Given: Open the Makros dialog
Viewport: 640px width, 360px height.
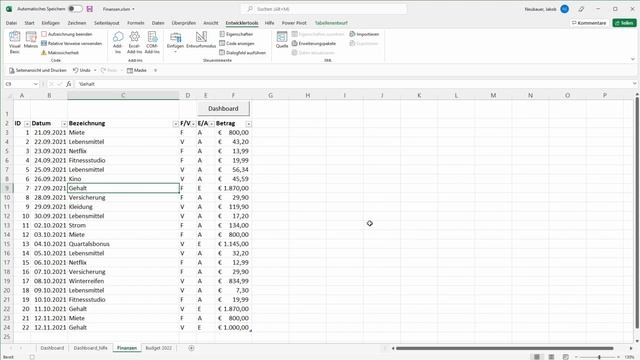Looking at the screenshot, I should 31,40.
